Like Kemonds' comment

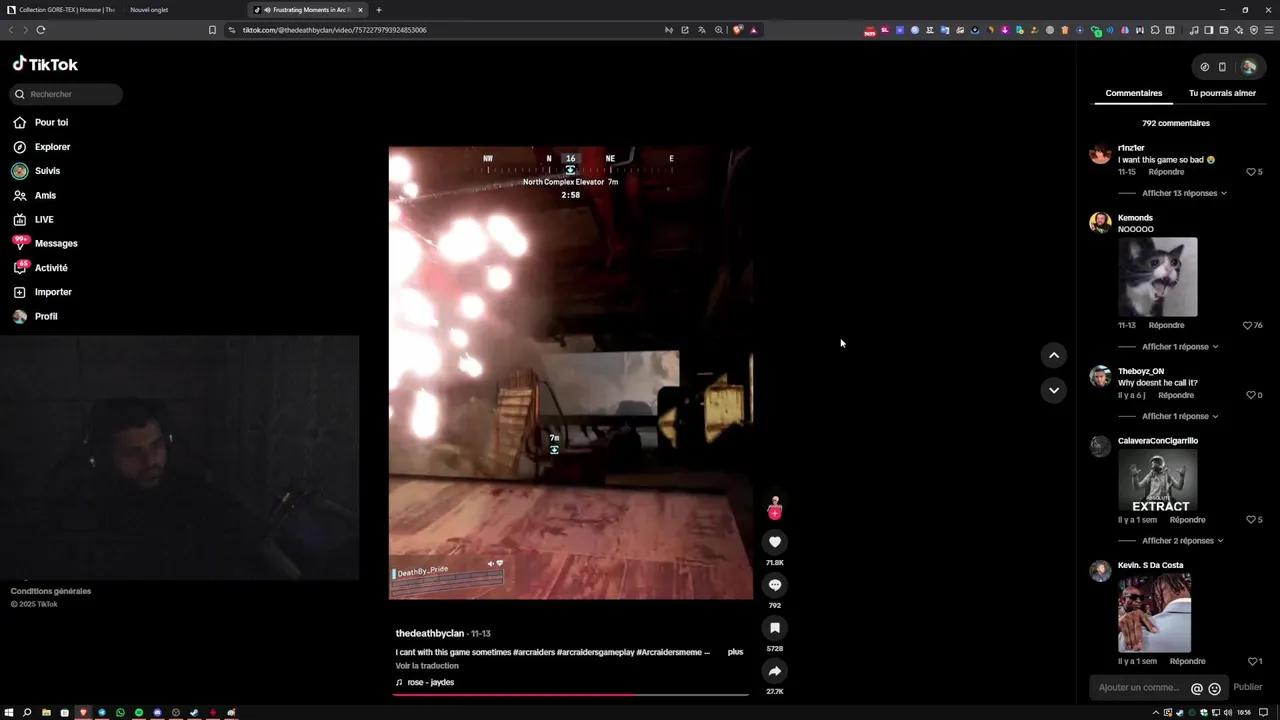click(x=1247, y=325)
